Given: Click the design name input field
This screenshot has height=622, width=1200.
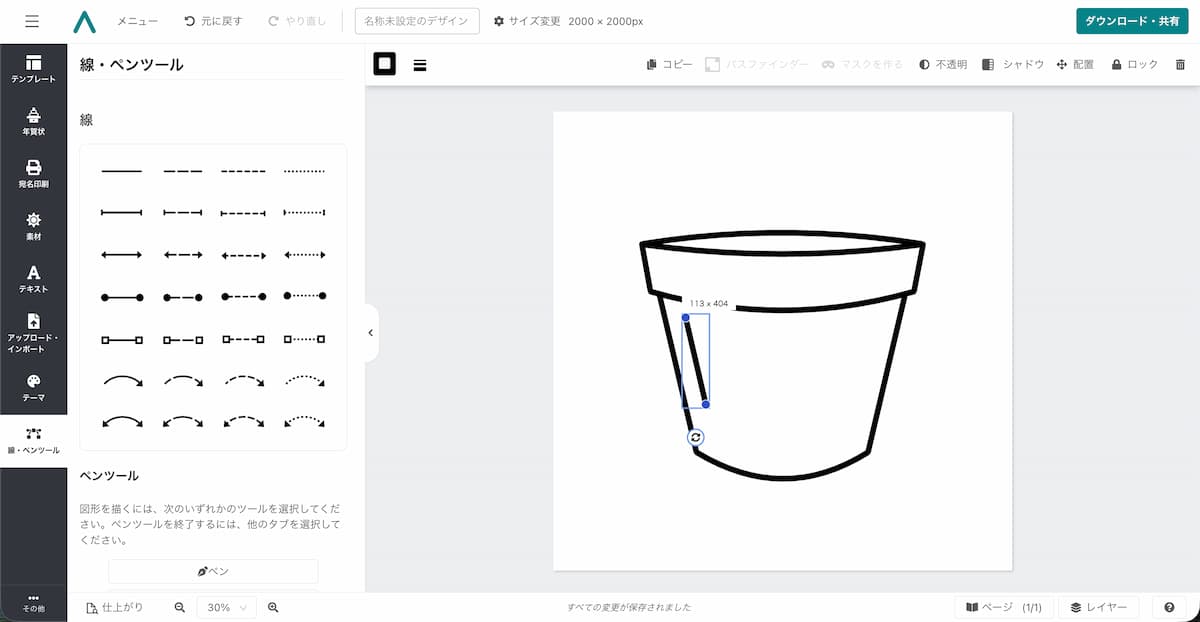Looking at the screenshot, I should pos(417,21).
